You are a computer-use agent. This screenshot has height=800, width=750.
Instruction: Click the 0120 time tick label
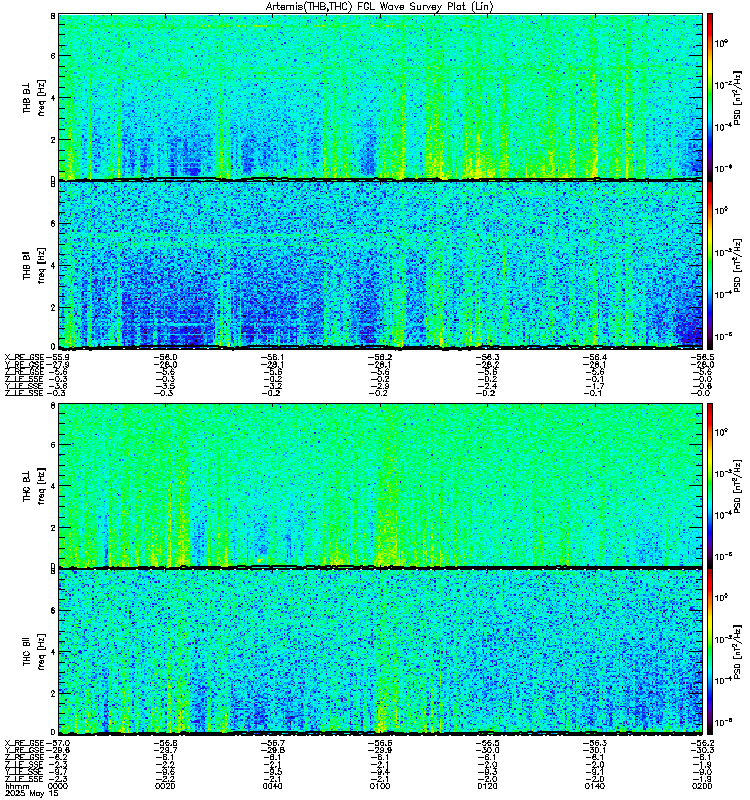tap(487, 786)
